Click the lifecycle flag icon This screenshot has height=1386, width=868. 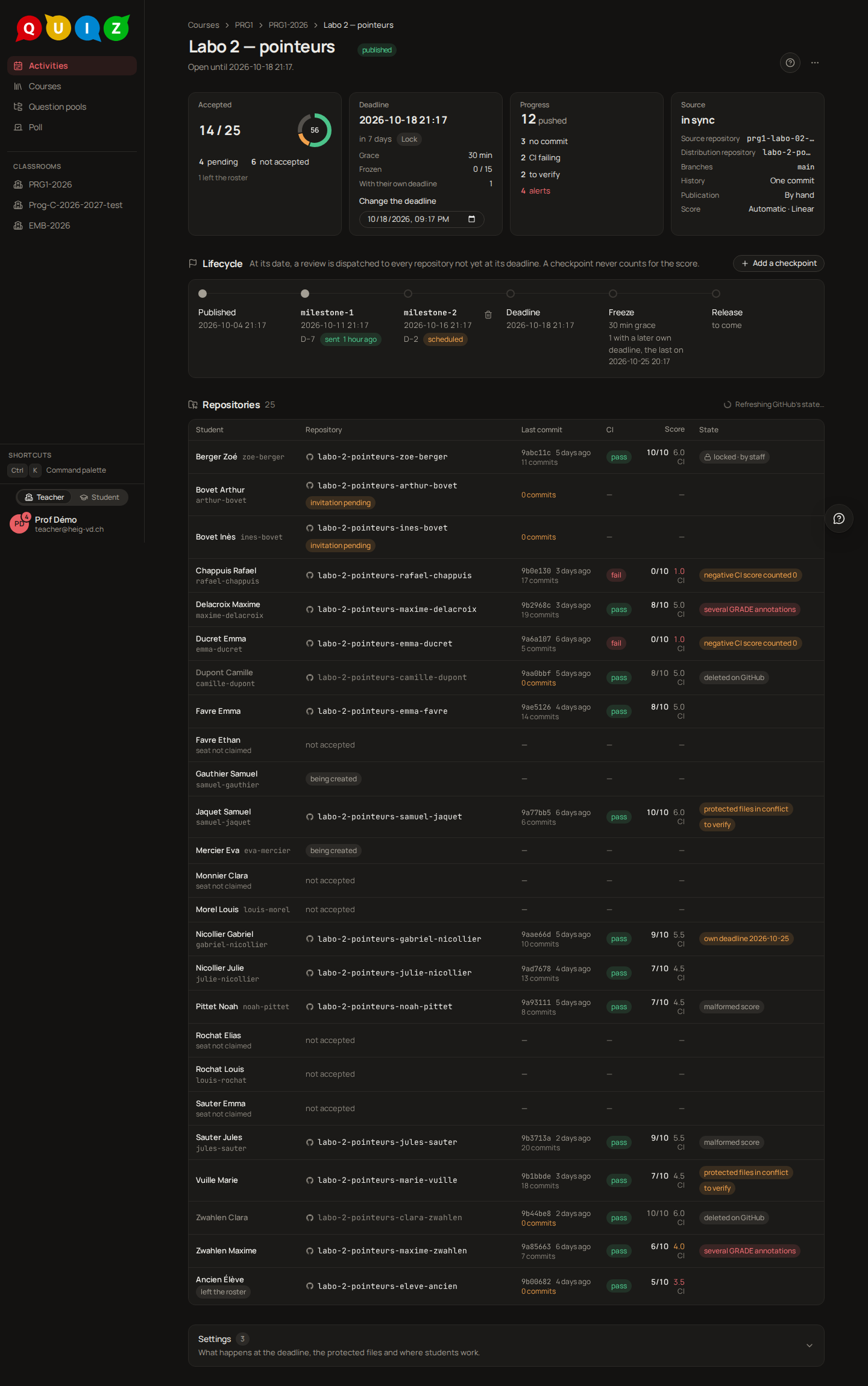(193, 263)
